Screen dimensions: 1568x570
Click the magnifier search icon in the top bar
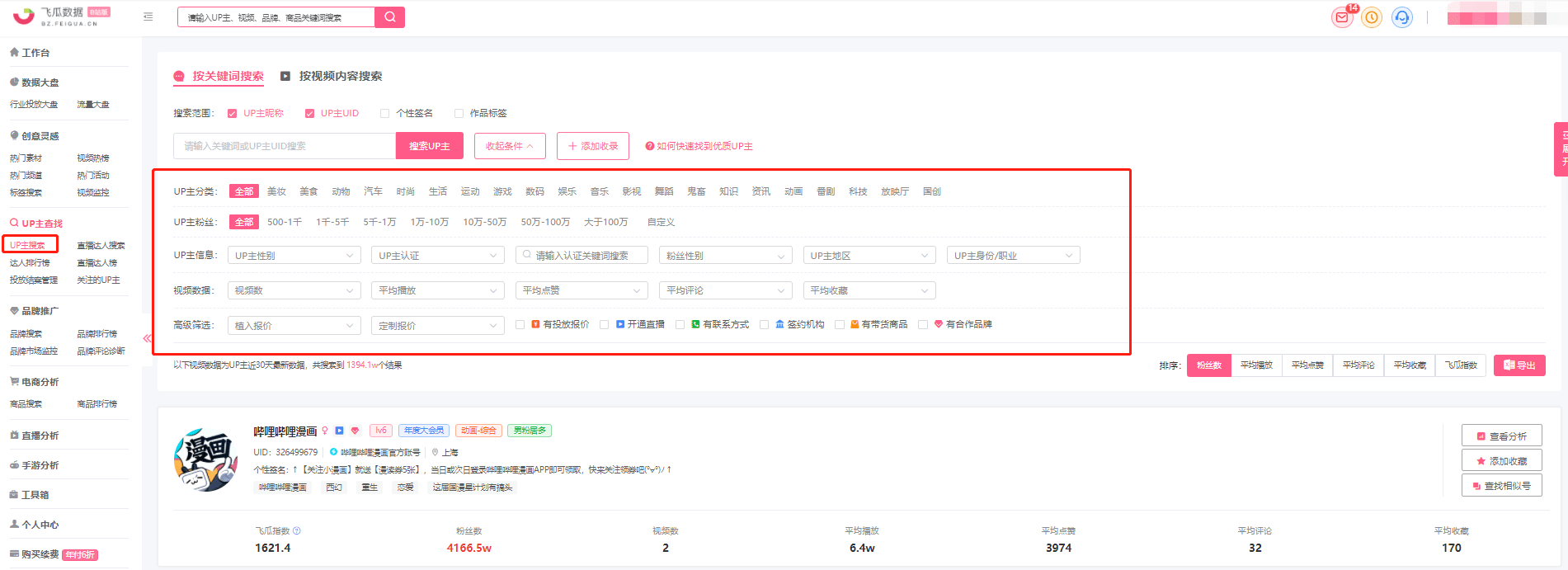tap(389, 16)
